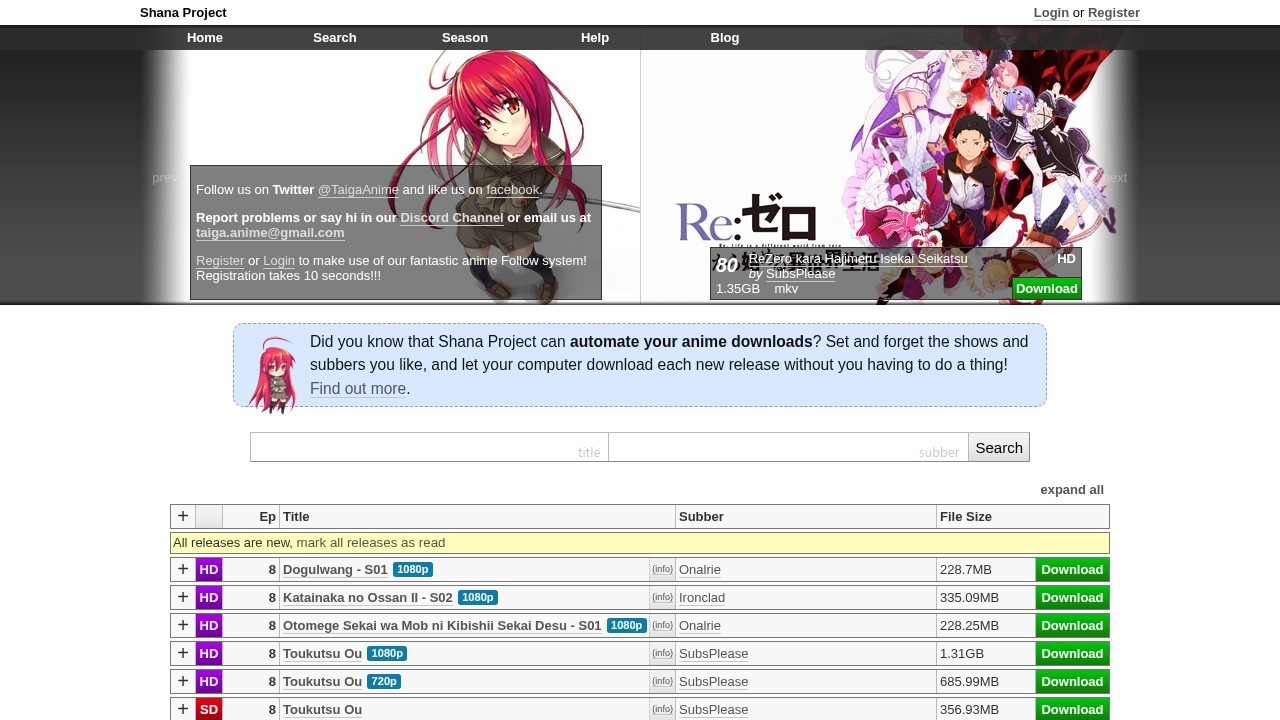Open the Season menu item
The height and width of the screenshot is (720, 1280).
(465, 38)
